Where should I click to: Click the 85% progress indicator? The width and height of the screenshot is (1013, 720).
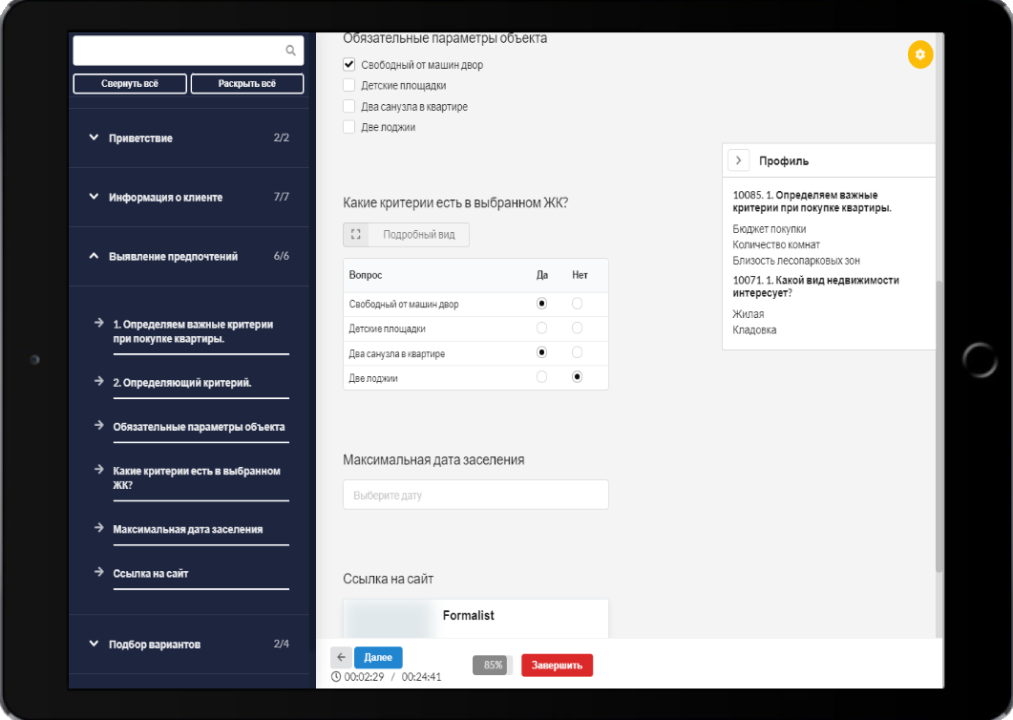click(493, 665)
